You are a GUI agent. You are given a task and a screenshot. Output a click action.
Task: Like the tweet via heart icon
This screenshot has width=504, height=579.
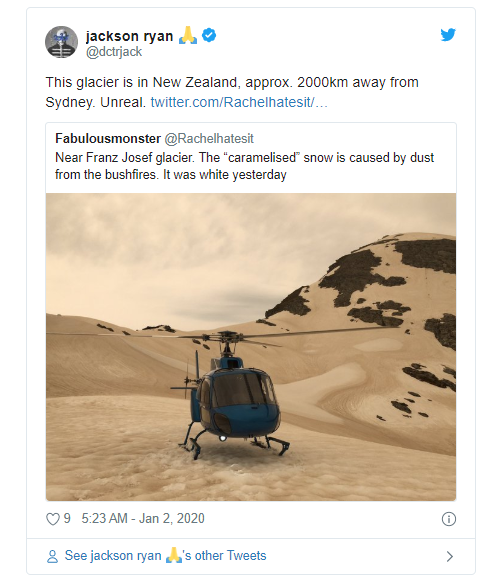click(53, 519)
